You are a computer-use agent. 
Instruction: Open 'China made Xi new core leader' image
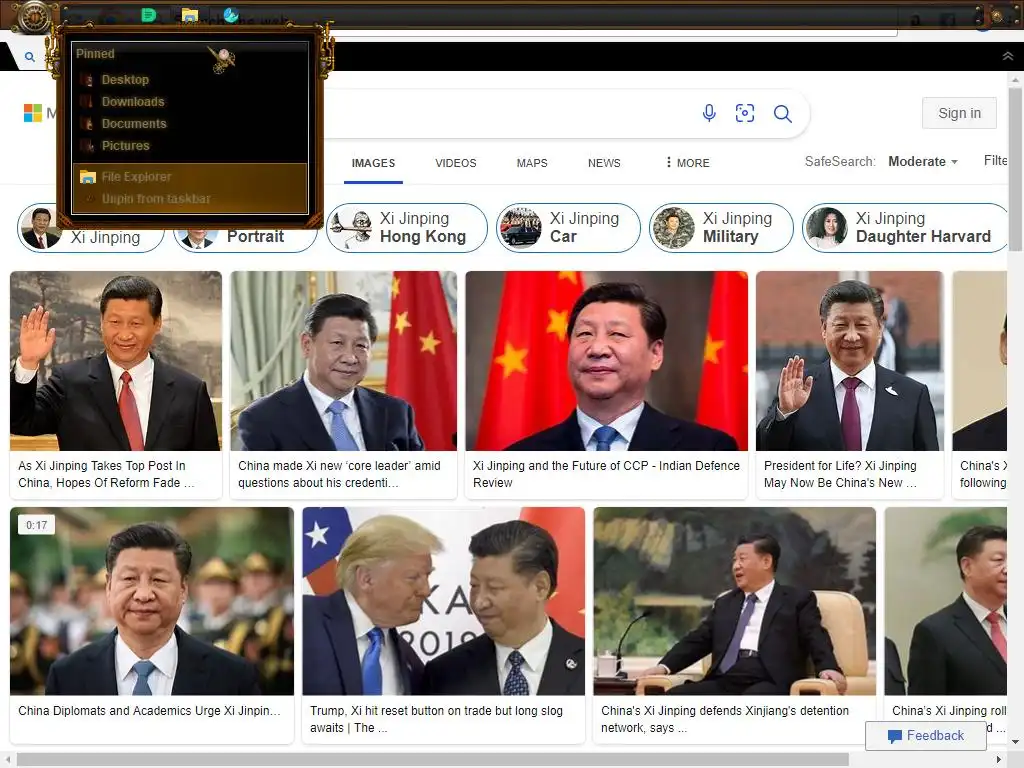pos(344,361)
